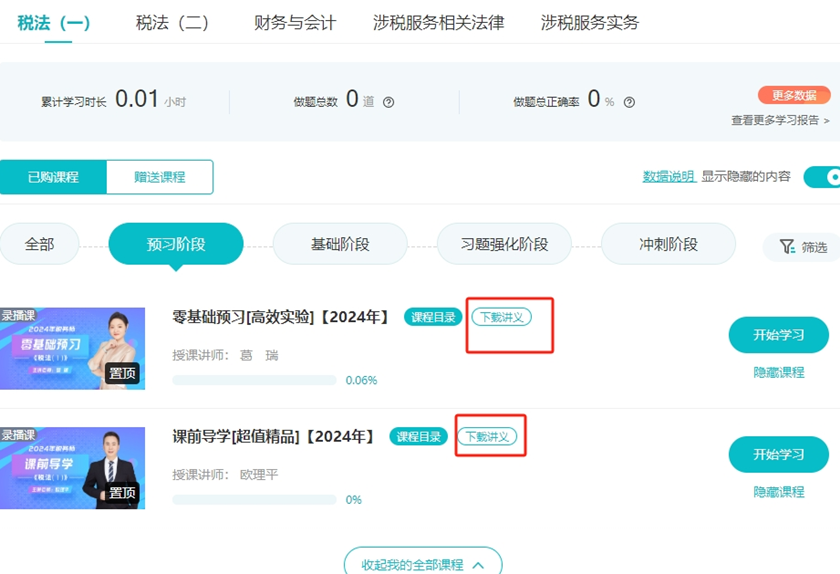Select the 预习阶段 stage
Screen dimensions: 840x574
[176, 244]
